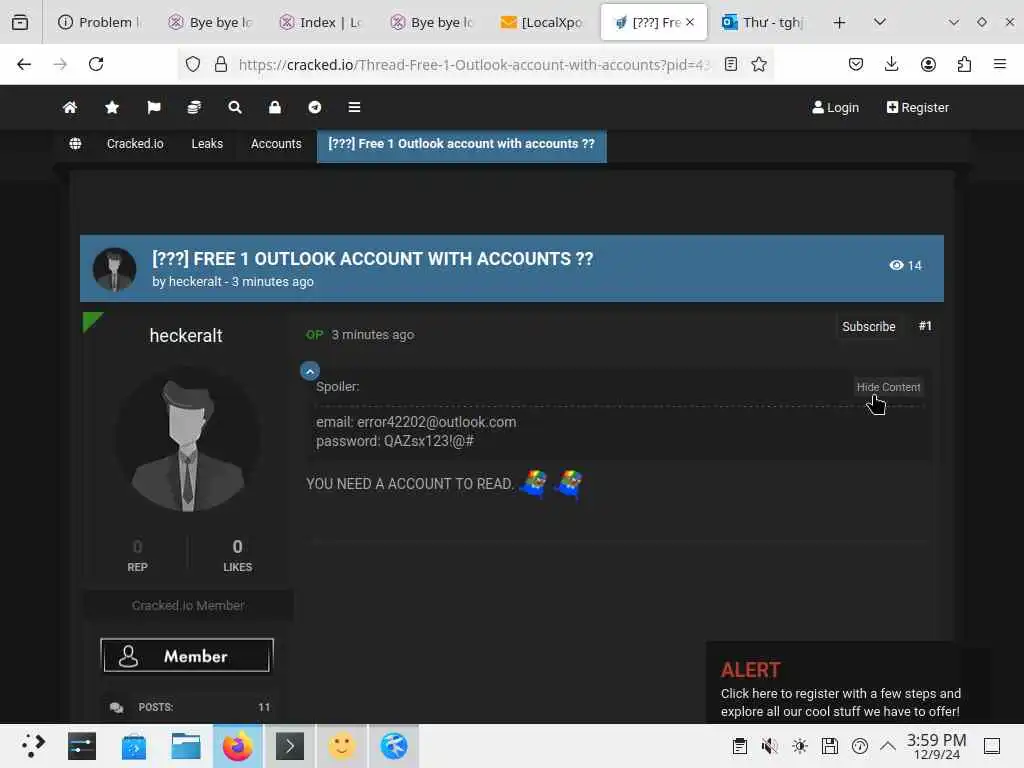Open the Telegram icon in site navbar
The height and width of the screenshot is (768, 1024).
315,107
